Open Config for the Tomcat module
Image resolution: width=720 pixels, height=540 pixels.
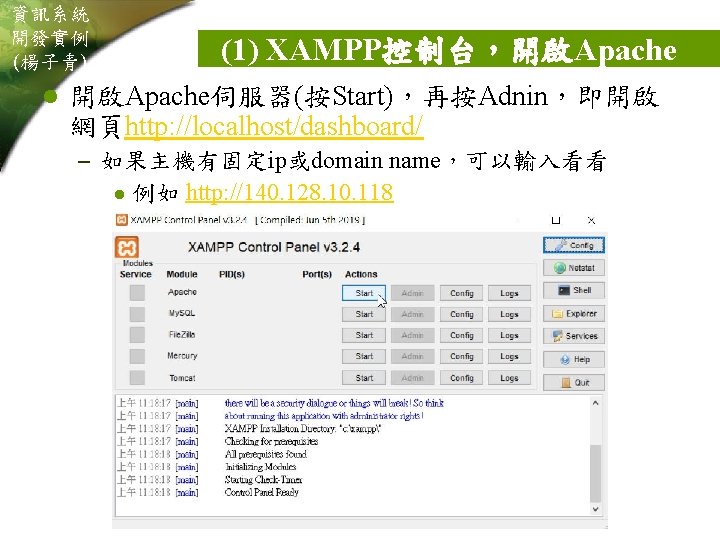[461, 378]
